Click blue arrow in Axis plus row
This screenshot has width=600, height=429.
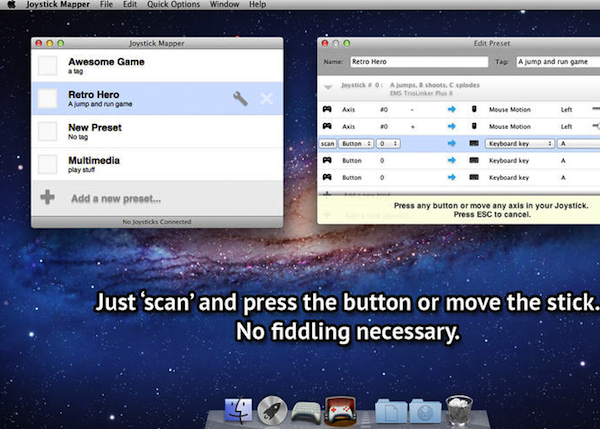tap(452, 126)
